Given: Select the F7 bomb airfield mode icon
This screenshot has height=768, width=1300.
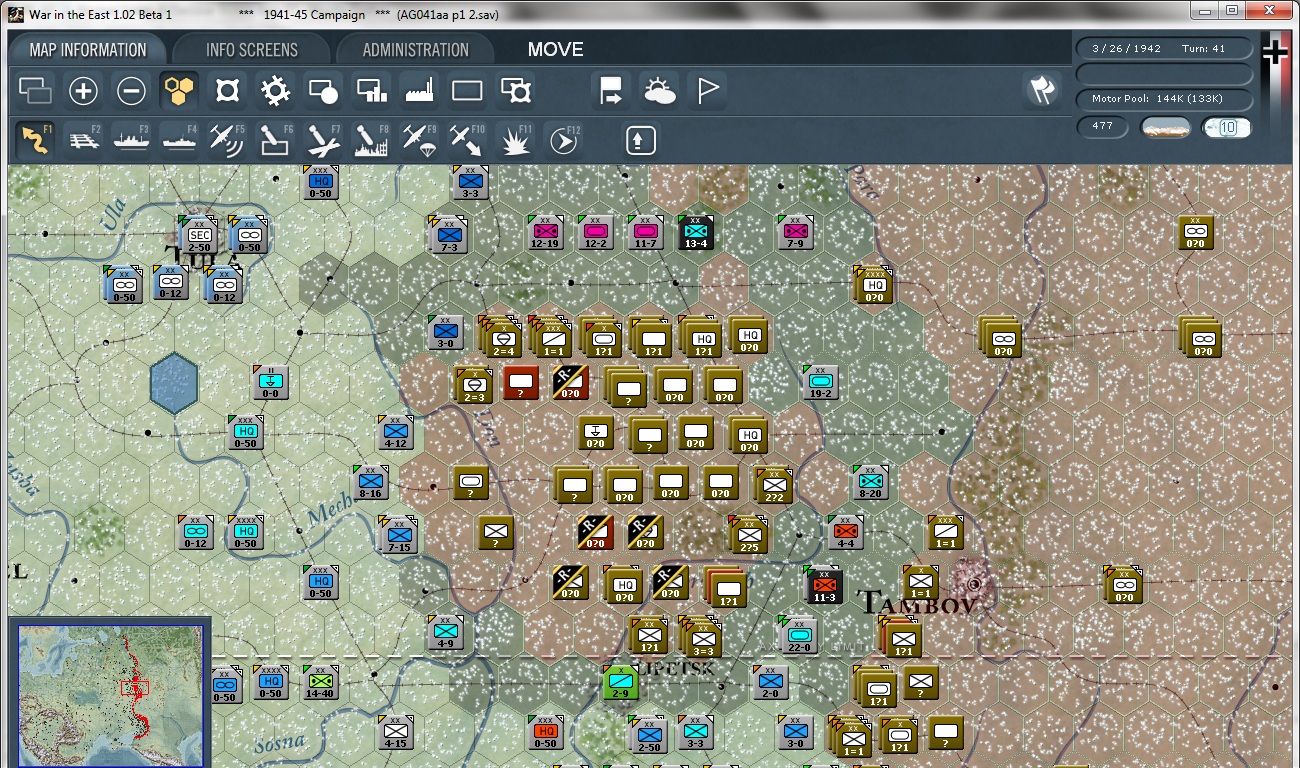Looking at the screenshot, I should point(323,140).
